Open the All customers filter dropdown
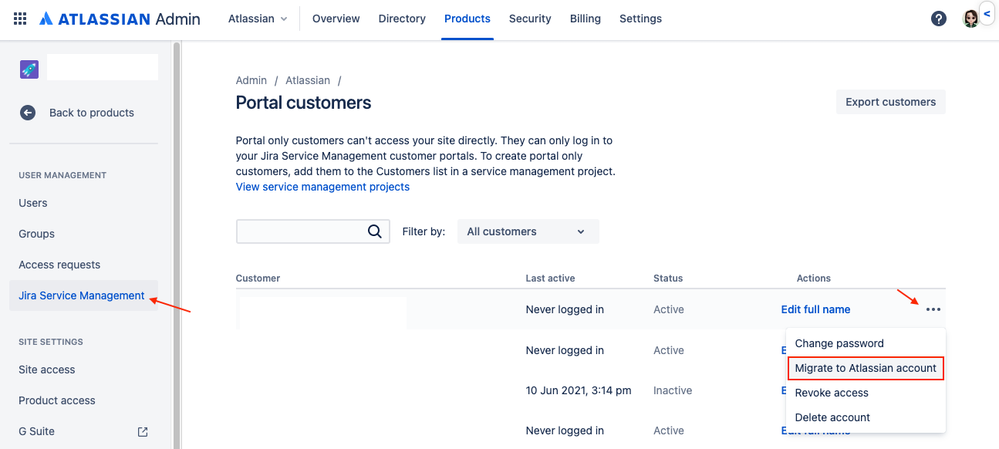The width and height of the screenshot is (999, 449). tap(528, 232)
